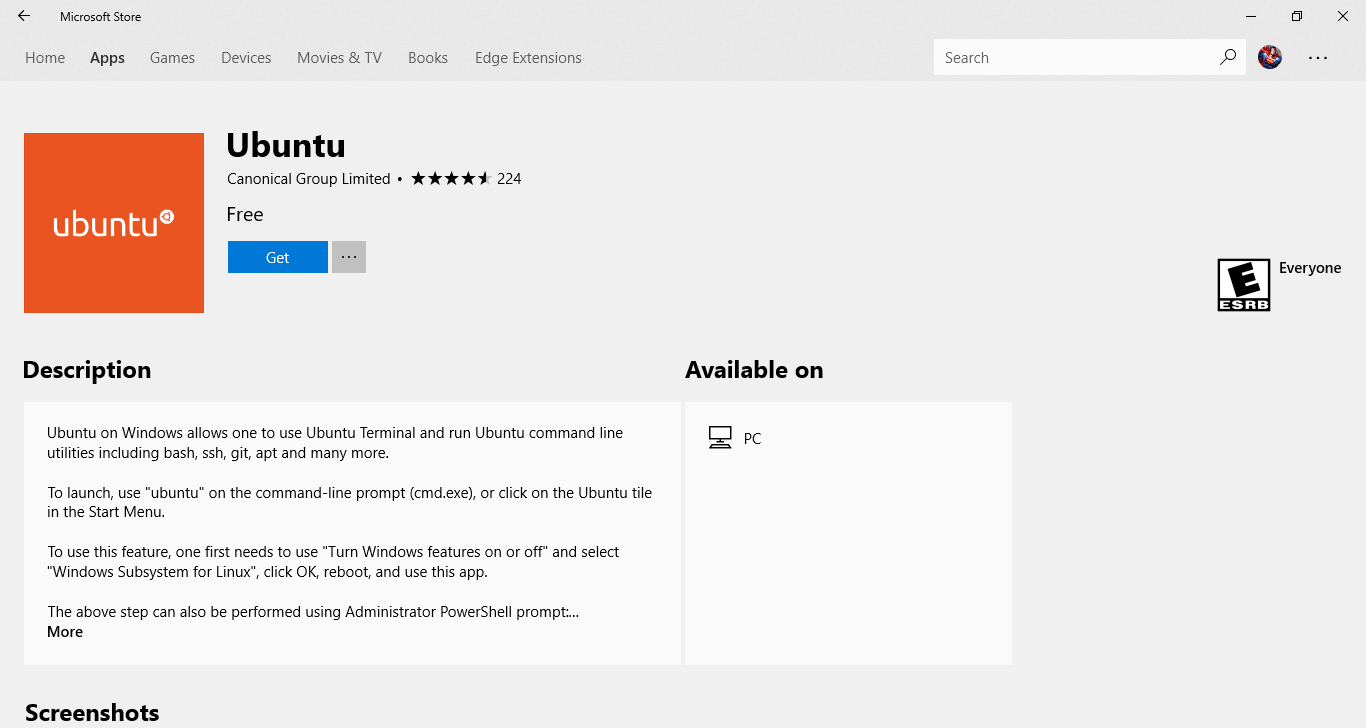Click the search magnifier icon
Image resolution: width=1366 pixels, height=728 pixels.
[1227, 57]
